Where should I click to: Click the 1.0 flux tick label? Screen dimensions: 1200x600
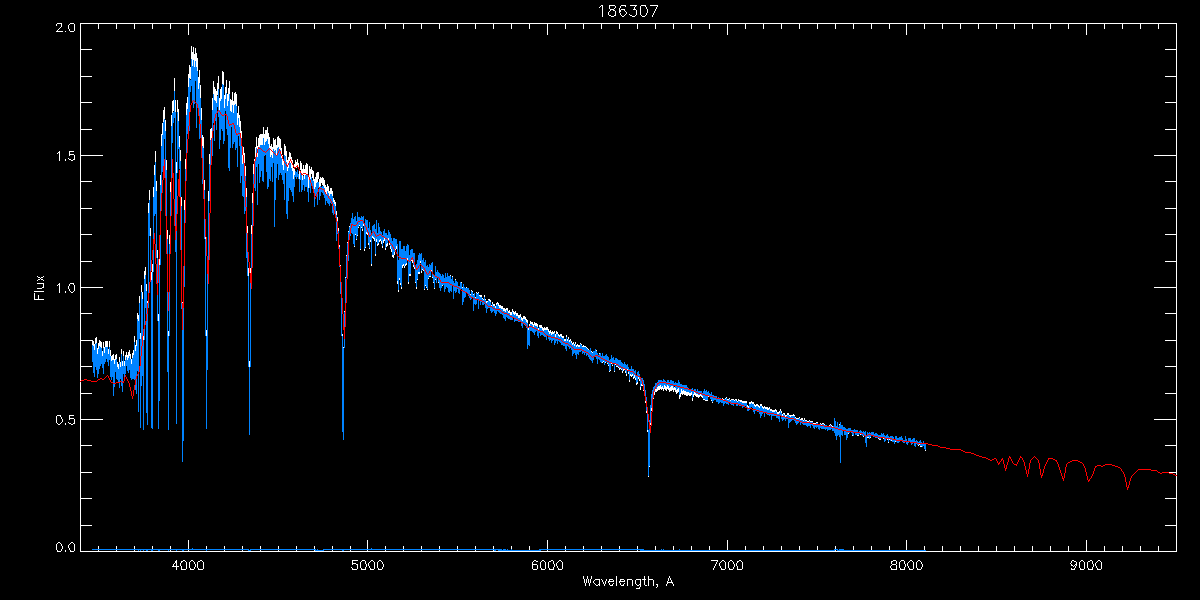point(63,288)
